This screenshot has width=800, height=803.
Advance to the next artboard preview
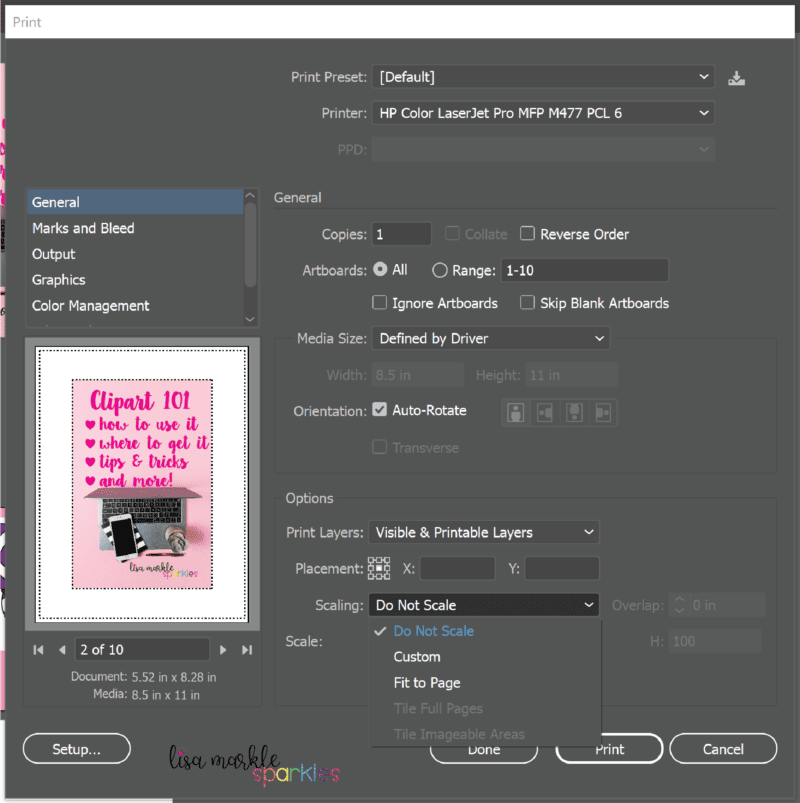(223, 649)
